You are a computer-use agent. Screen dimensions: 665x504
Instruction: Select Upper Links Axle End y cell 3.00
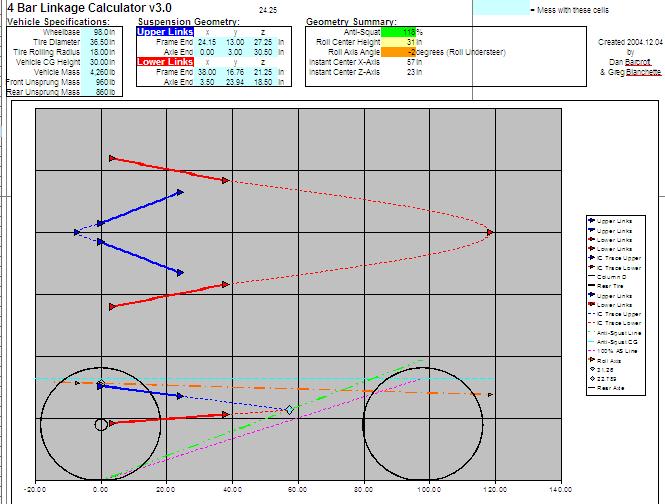pyautogui.click(x=235, y=52)
